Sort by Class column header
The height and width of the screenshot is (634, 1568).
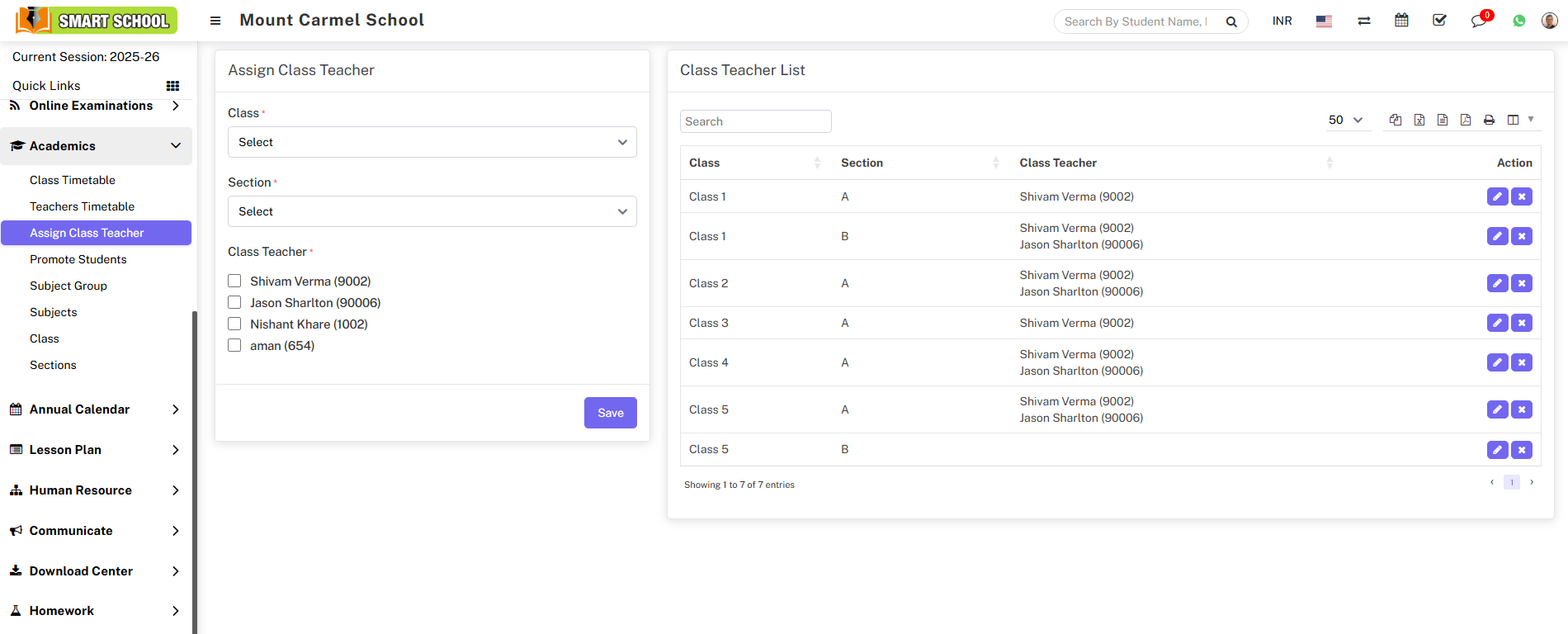pos(756,163)
